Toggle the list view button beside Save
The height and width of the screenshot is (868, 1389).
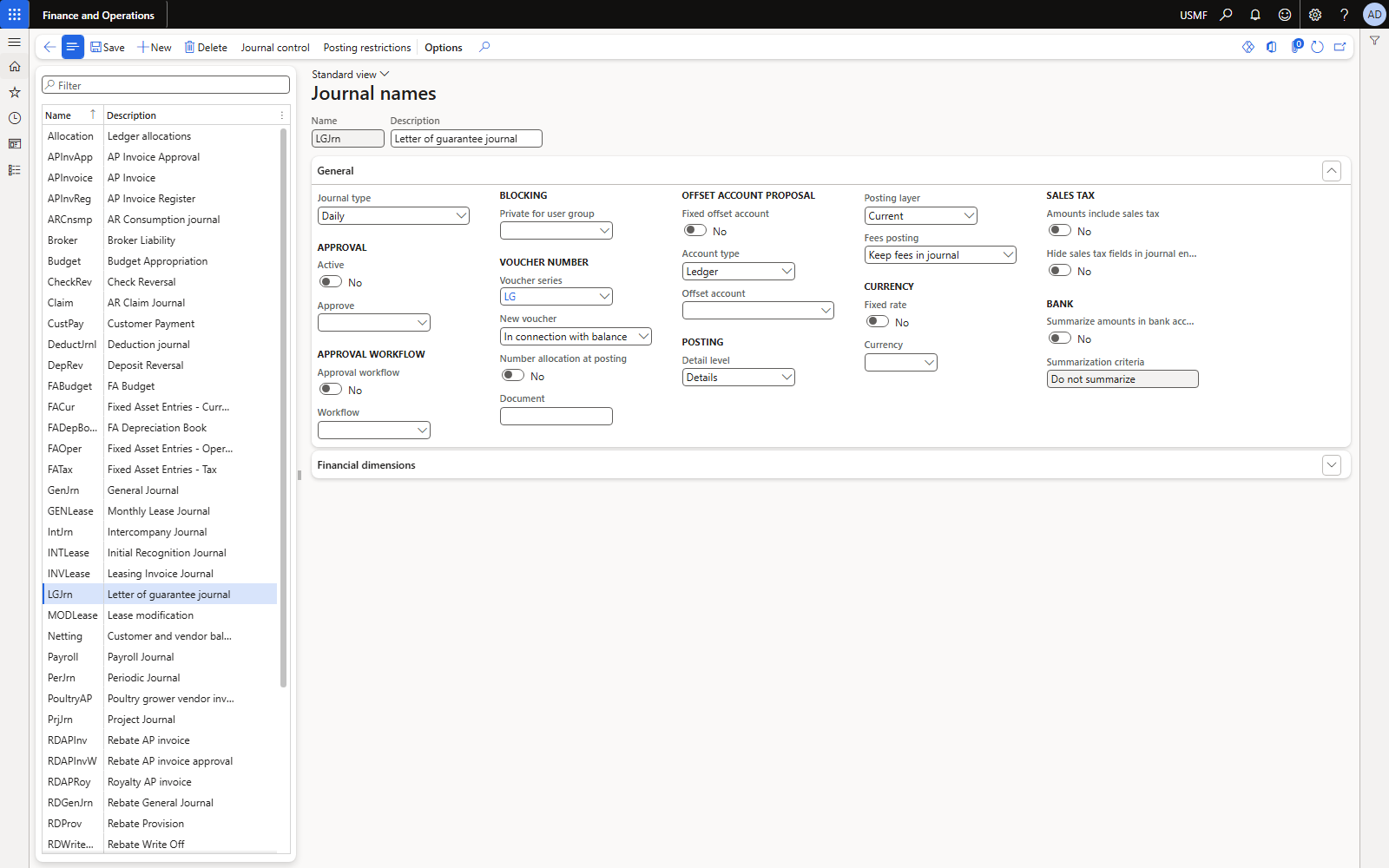pos(73,47)
